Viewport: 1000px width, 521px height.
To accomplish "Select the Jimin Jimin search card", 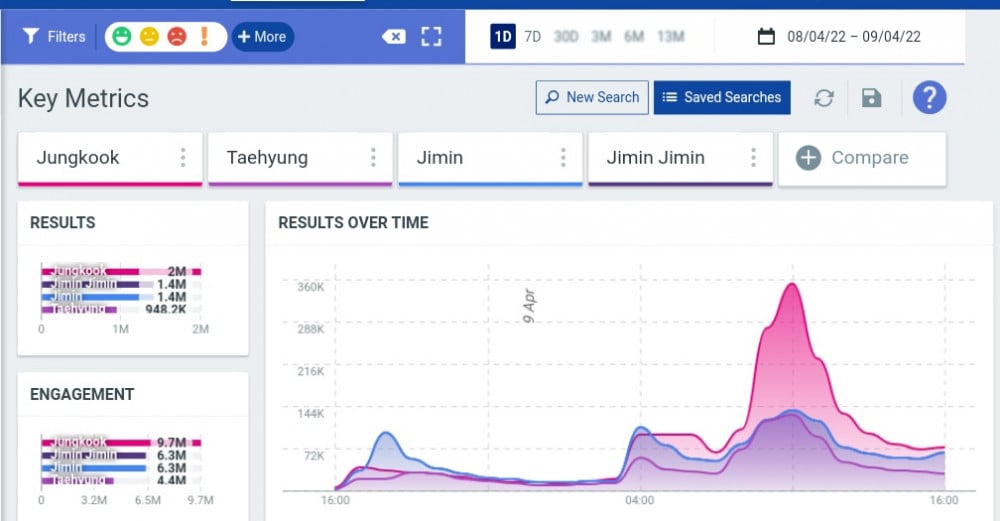I will coord(680,158).
